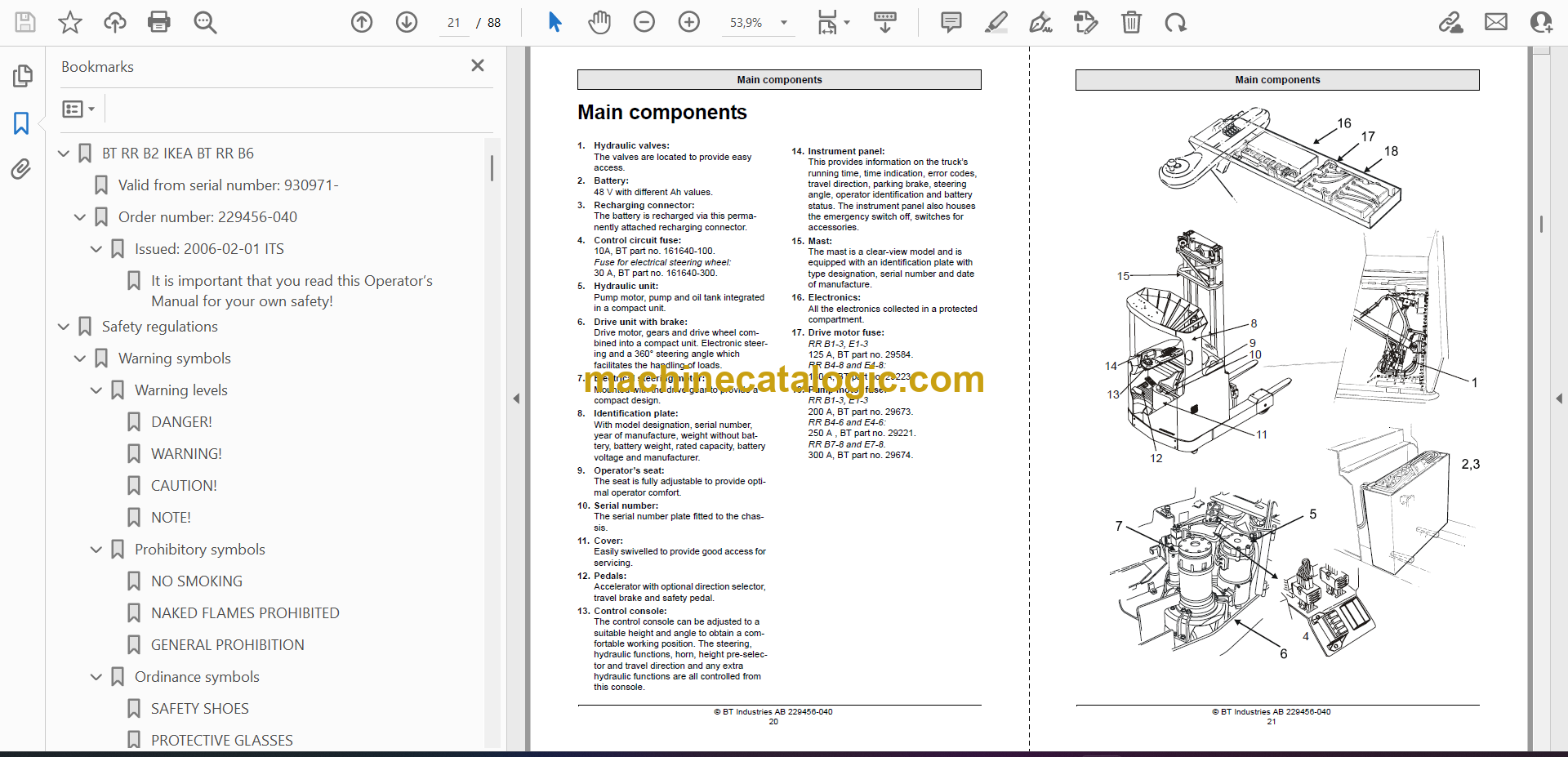Select the arrow selection tool

pos(555,22)
